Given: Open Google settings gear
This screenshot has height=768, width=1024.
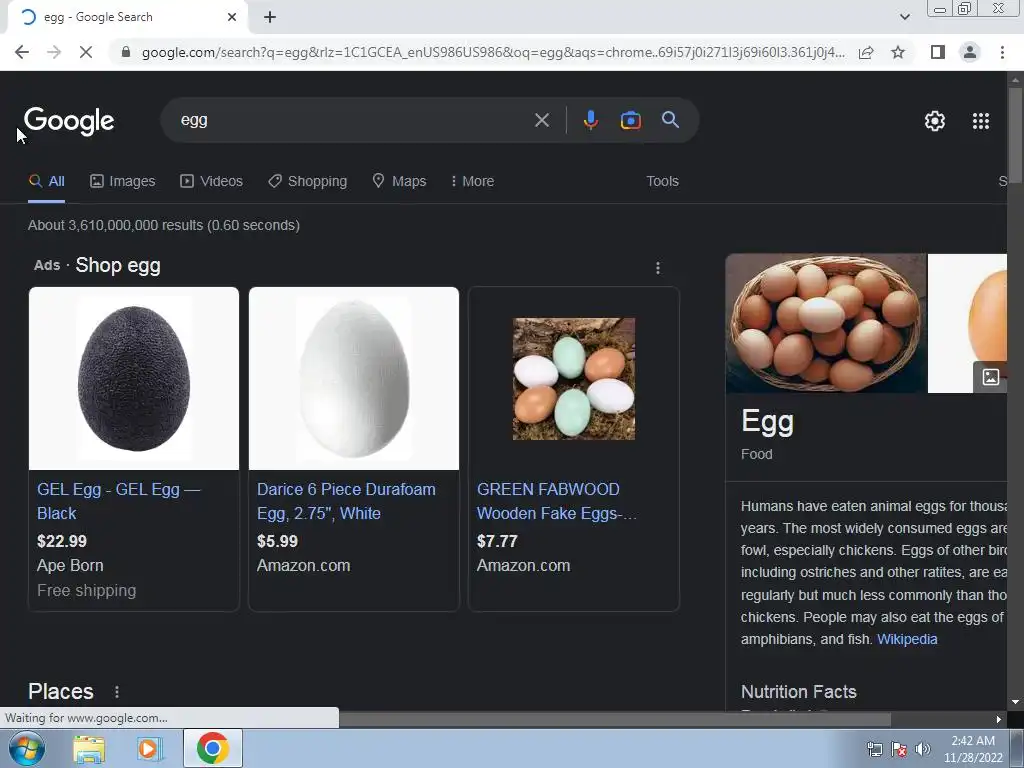Looking at the screenshot, I should tap(935, 121).
